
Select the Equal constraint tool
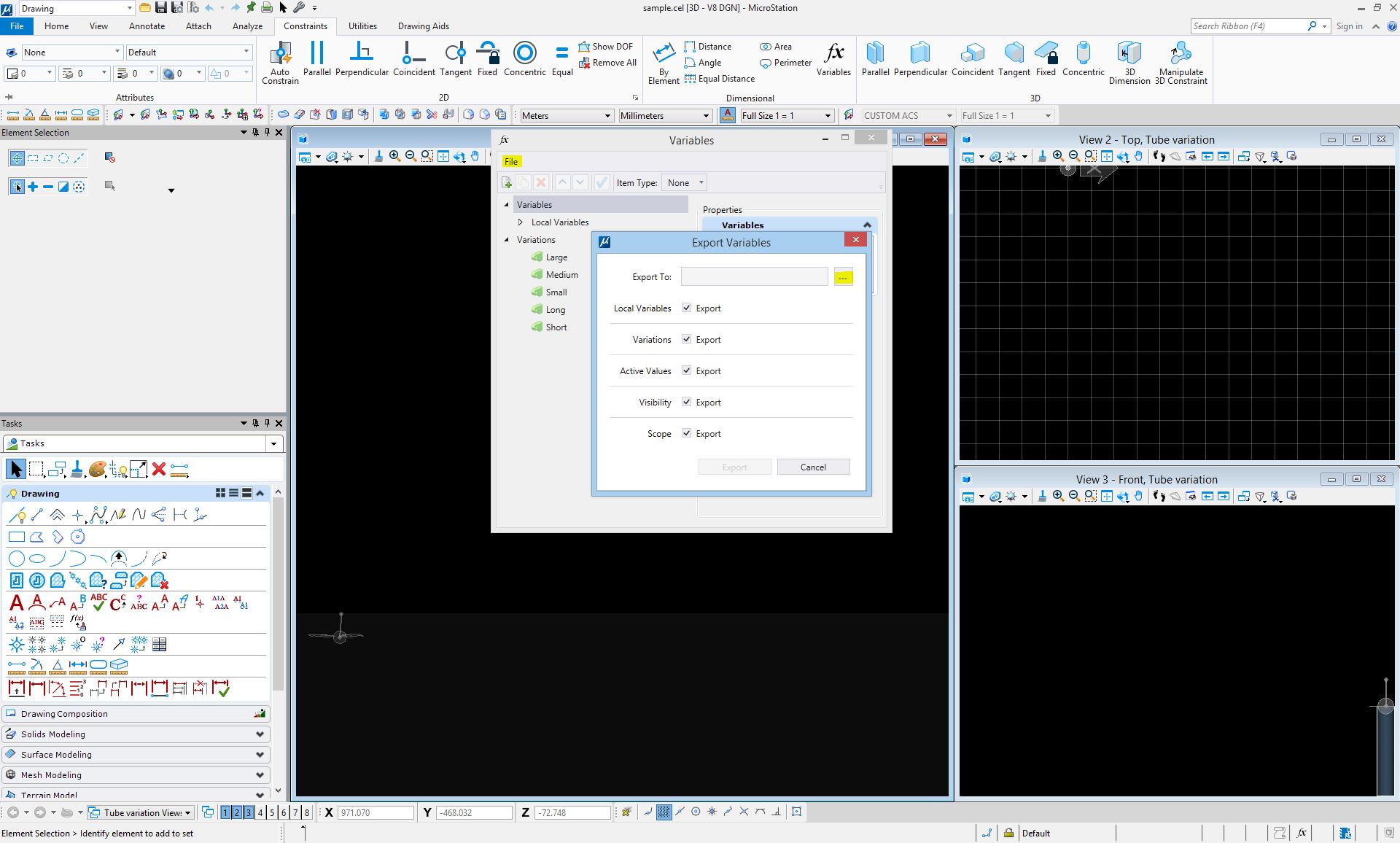click(561, 58)
